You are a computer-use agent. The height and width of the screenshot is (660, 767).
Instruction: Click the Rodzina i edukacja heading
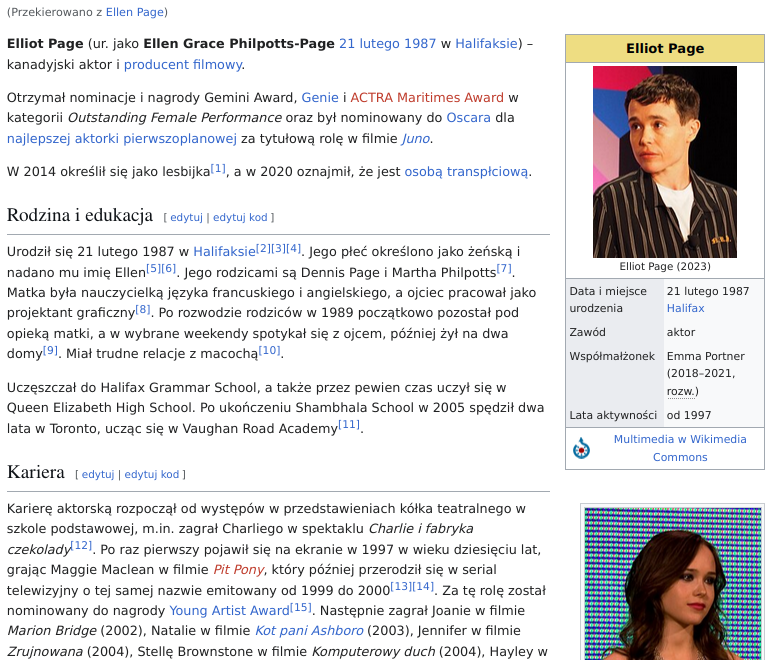(x=80, y=215)
